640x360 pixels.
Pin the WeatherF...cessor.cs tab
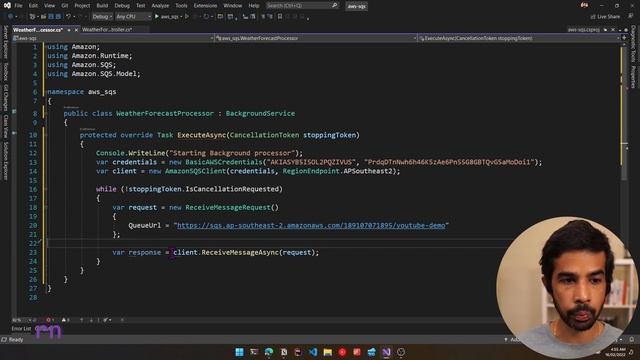click(x=69, y=30)
